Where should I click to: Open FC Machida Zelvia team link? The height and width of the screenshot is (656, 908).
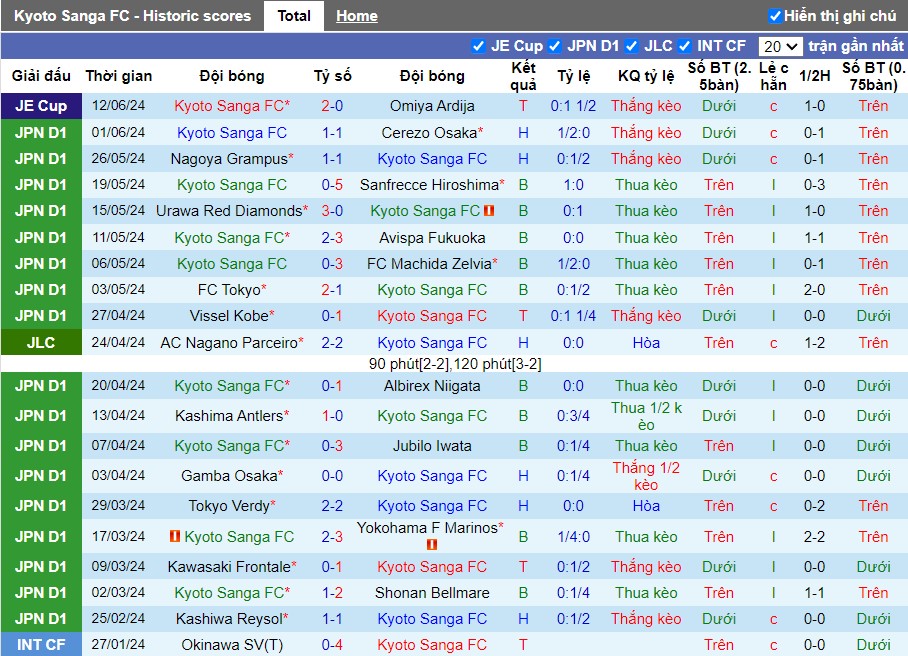point(429,263)
